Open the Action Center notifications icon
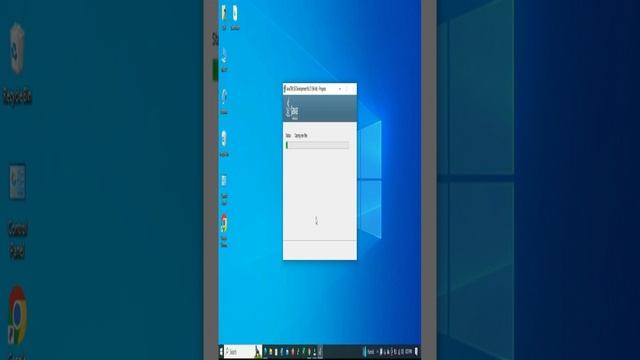The height and width of the screenshot is (360, 640). (x=416, y=351)
